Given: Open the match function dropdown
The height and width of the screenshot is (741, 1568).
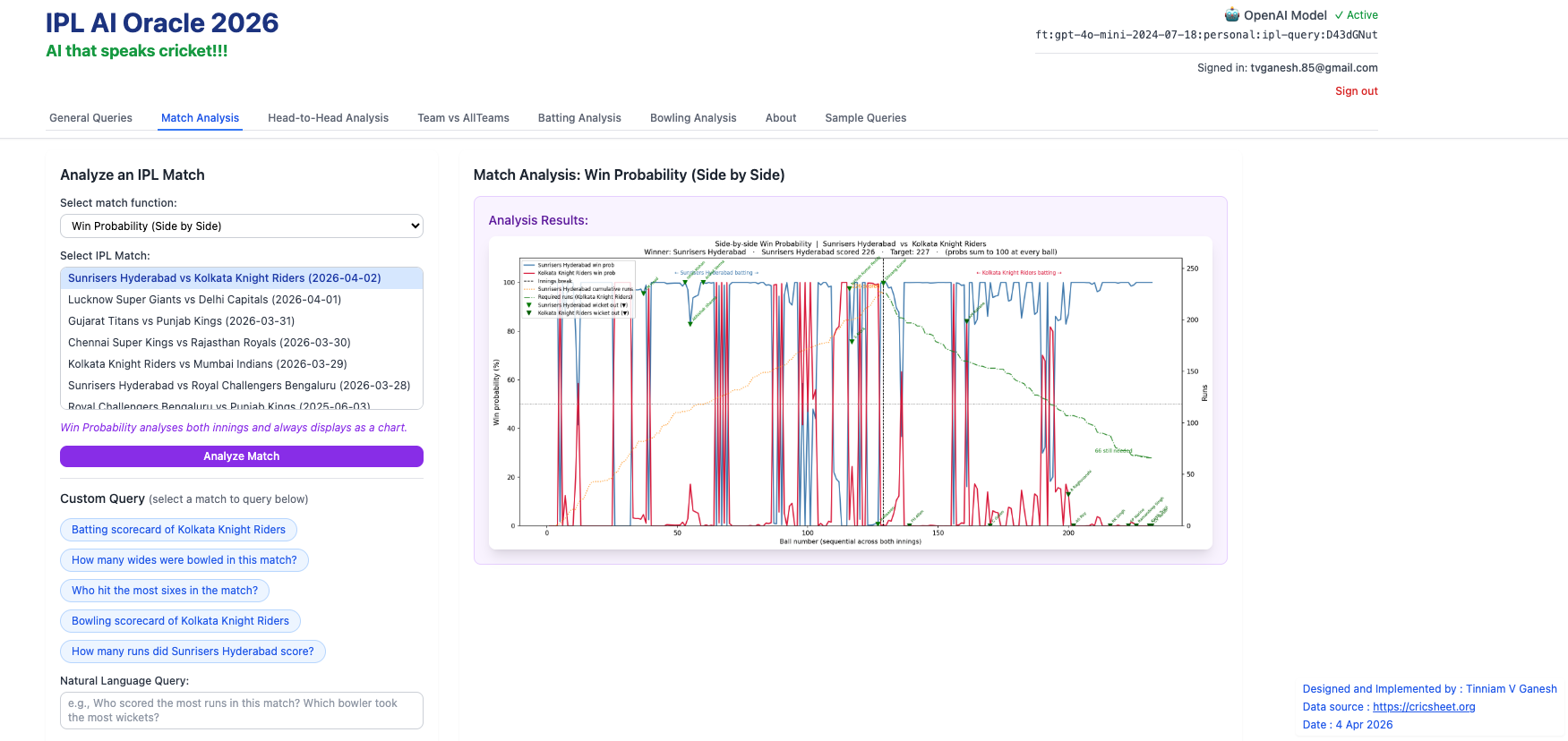Looking at the screenshot, I should pyautogui.click(x=241, y=226).
